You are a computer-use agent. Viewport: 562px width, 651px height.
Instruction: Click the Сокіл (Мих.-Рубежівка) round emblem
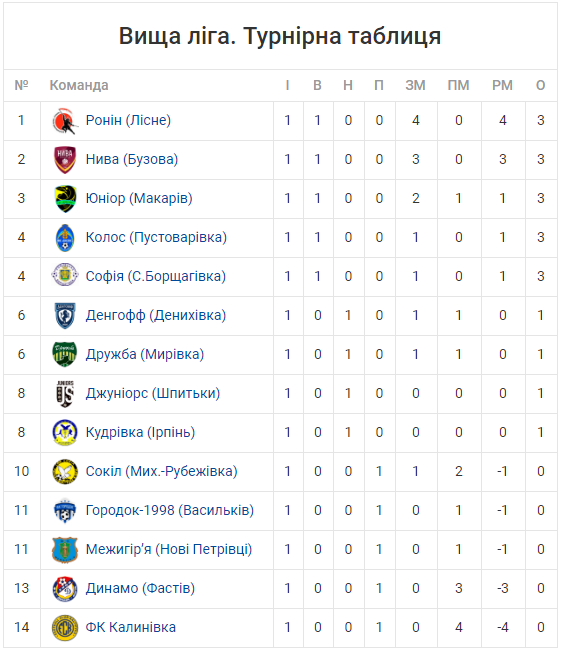tap(65, 472)
